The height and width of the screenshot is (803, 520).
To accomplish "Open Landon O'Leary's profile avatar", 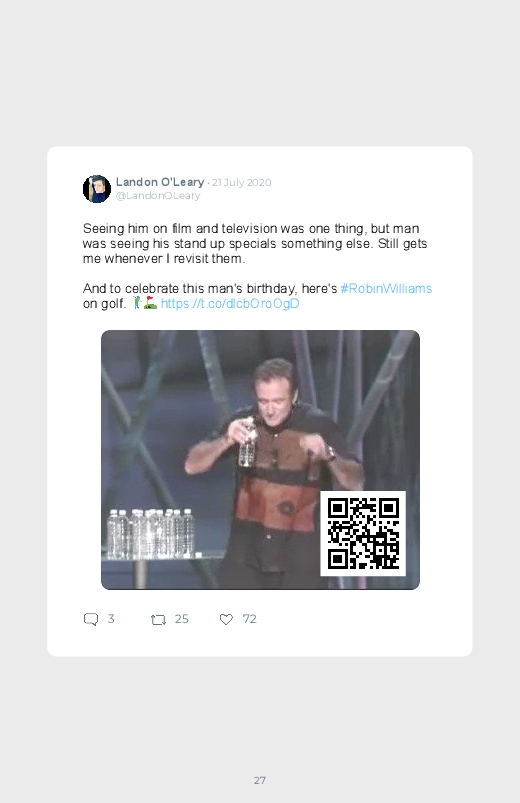I will [97, 189].
